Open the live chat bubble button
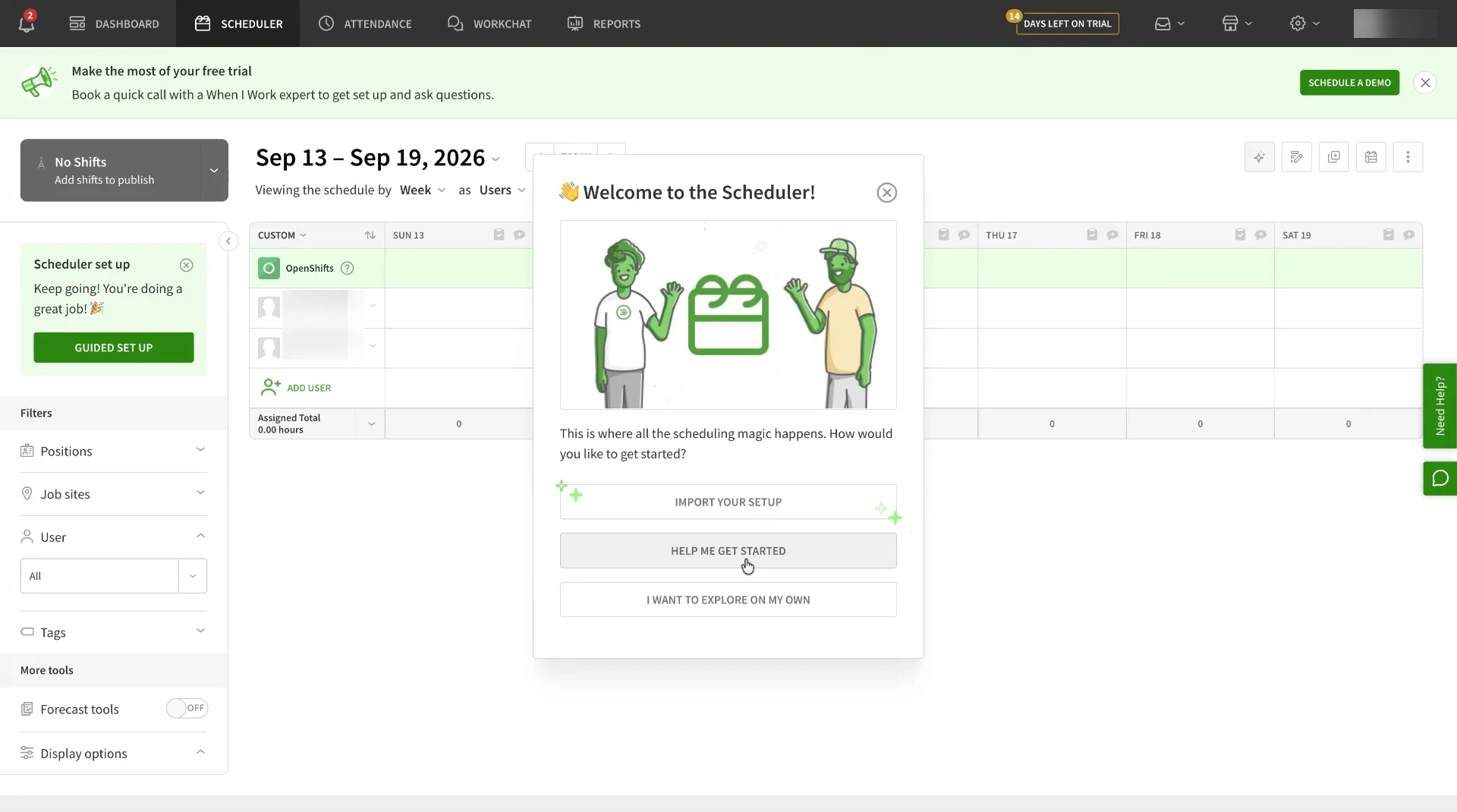Image resolution: width=1457 pixels, height=812 pixels. point(1440,479)
